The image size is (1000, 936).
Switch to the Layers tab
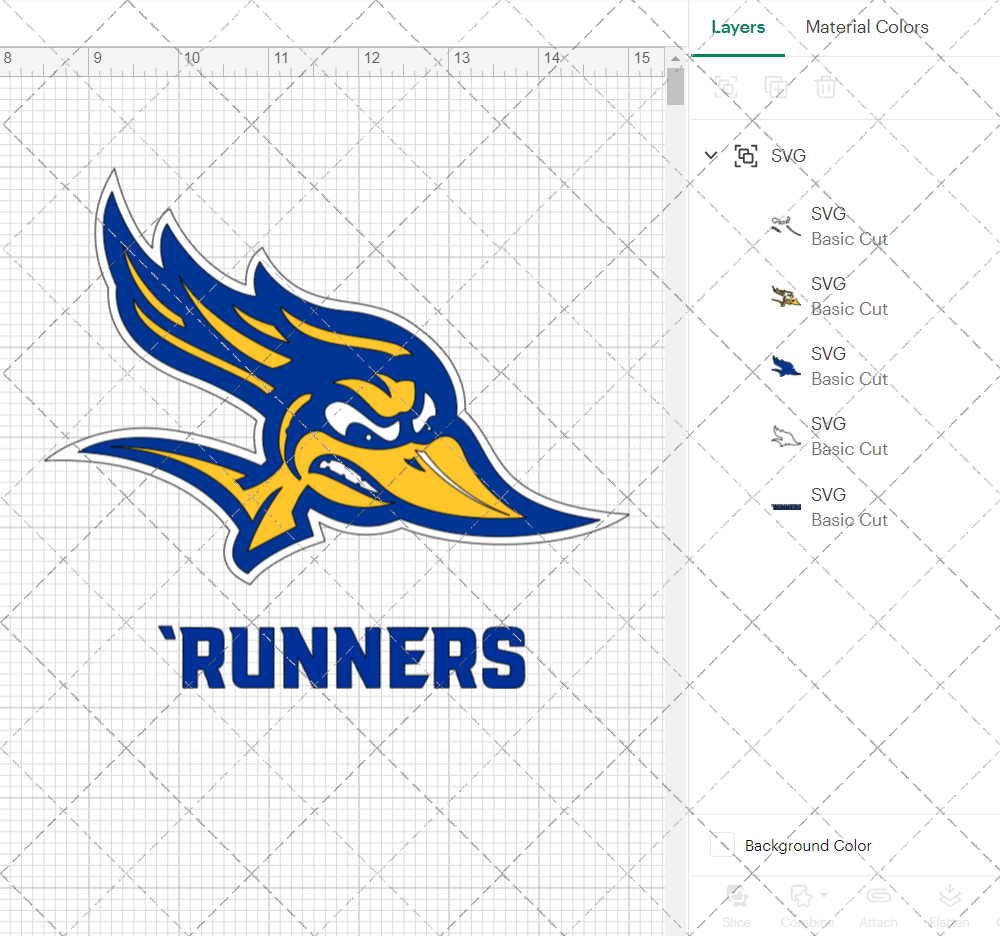(738, 27)
